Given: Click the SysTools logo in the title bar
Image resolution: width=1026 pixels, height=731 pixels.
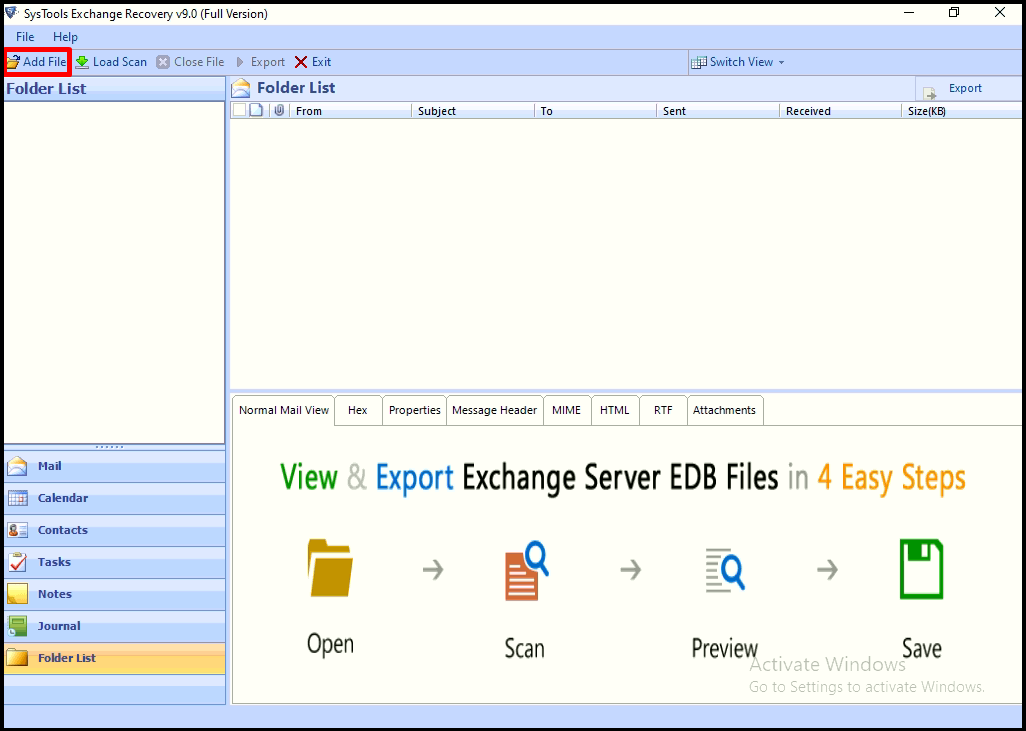Looking at the screenshot, I should [11, 13].
